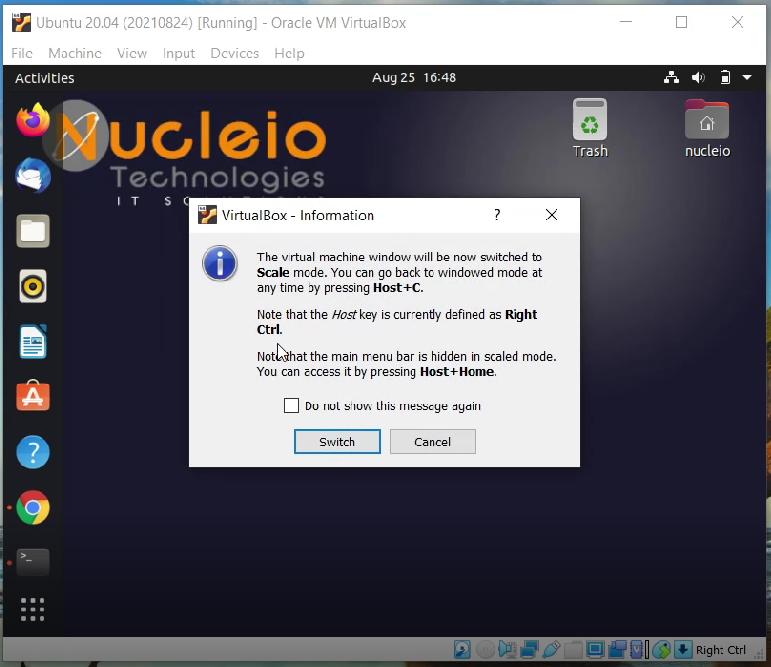Click the shared folders icon in the status bar
The width and height of the screenshot is (771, 667).
coord(573,649)
